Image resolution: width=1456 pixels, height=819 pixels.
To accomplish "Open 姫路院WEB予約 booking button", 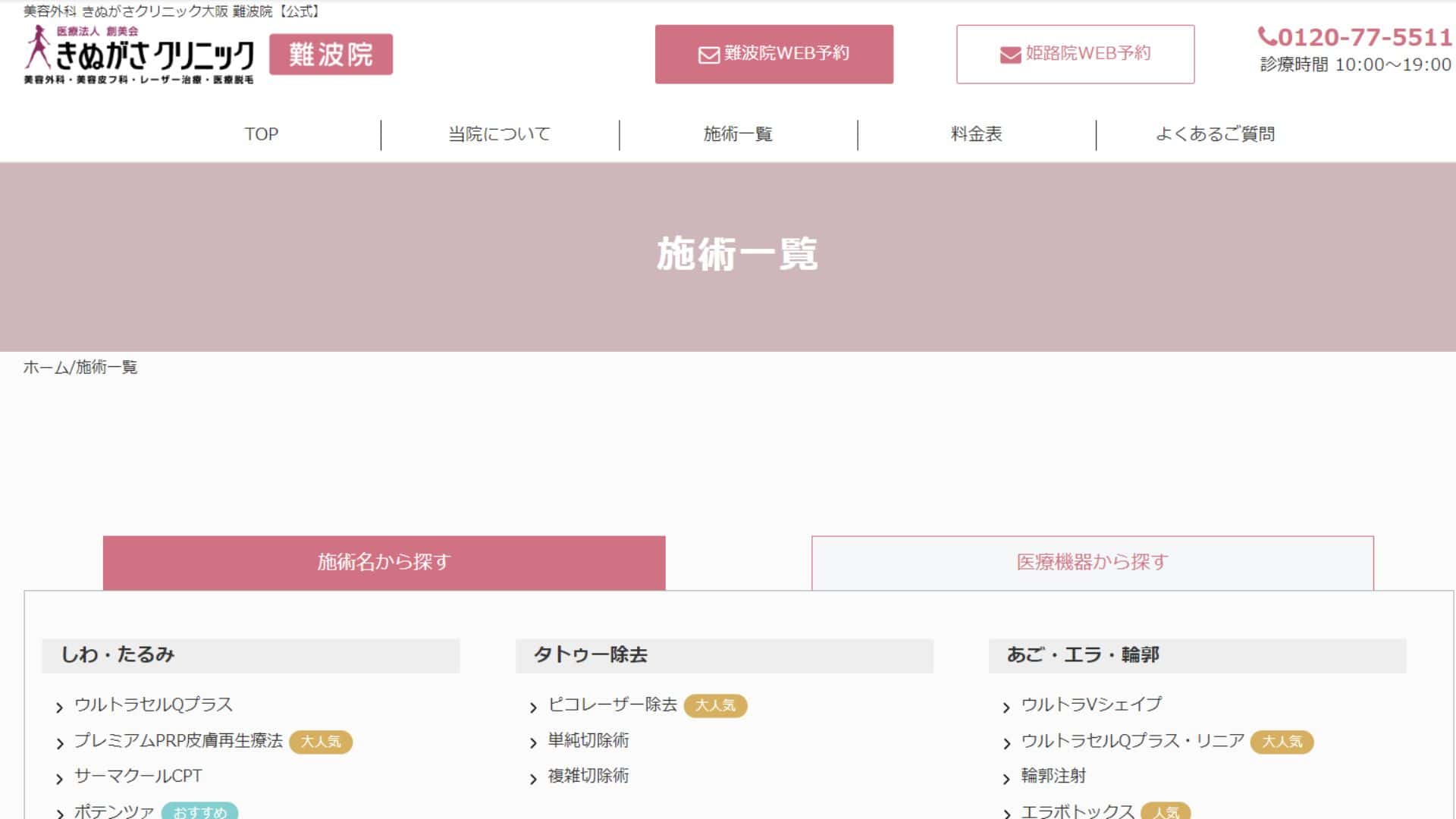I will pos(1075,54).
